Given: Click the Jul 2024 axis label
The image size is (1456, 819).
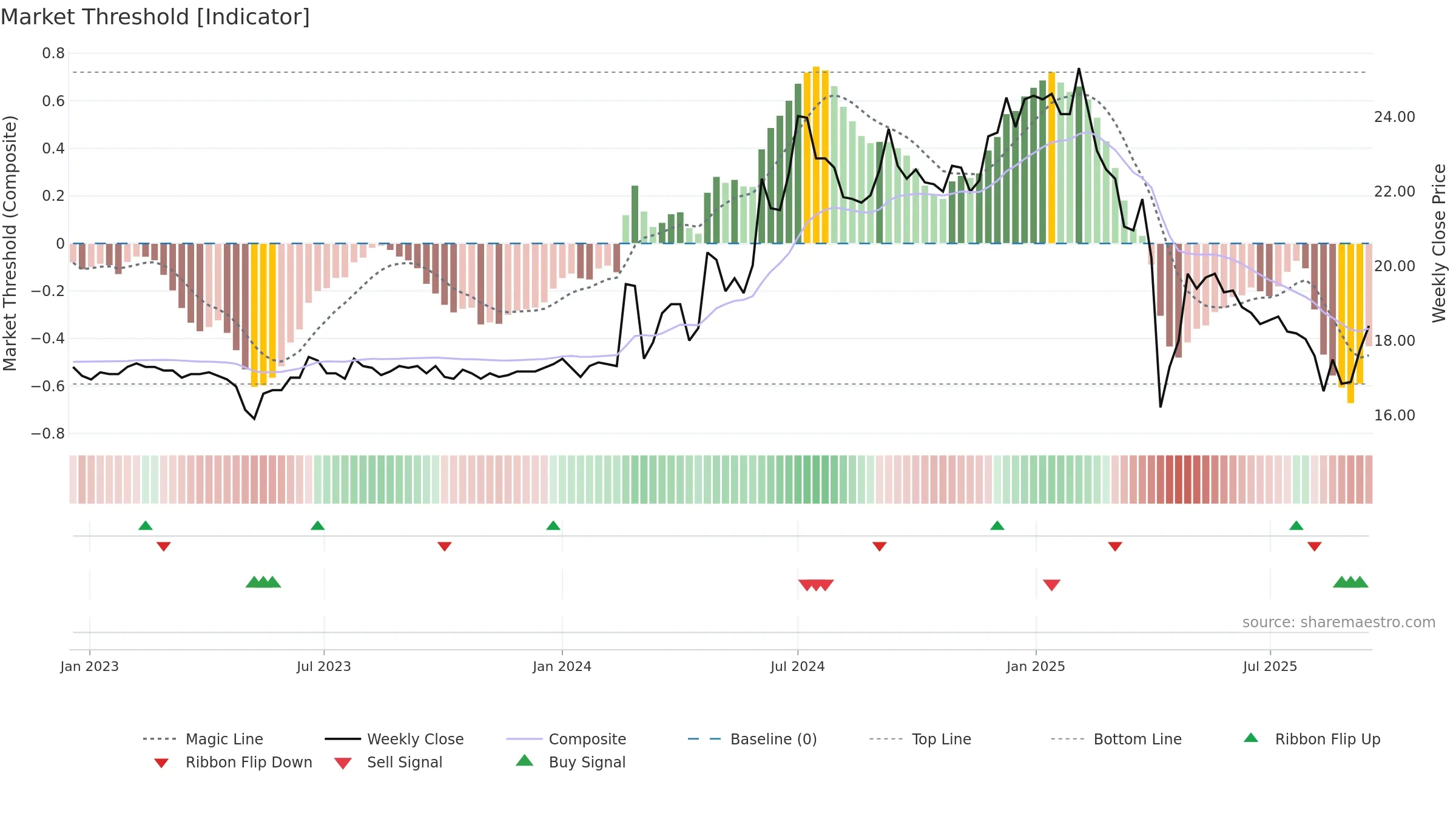Looking at the screenshot, I should pyautogui.click(x=797, y=667).
